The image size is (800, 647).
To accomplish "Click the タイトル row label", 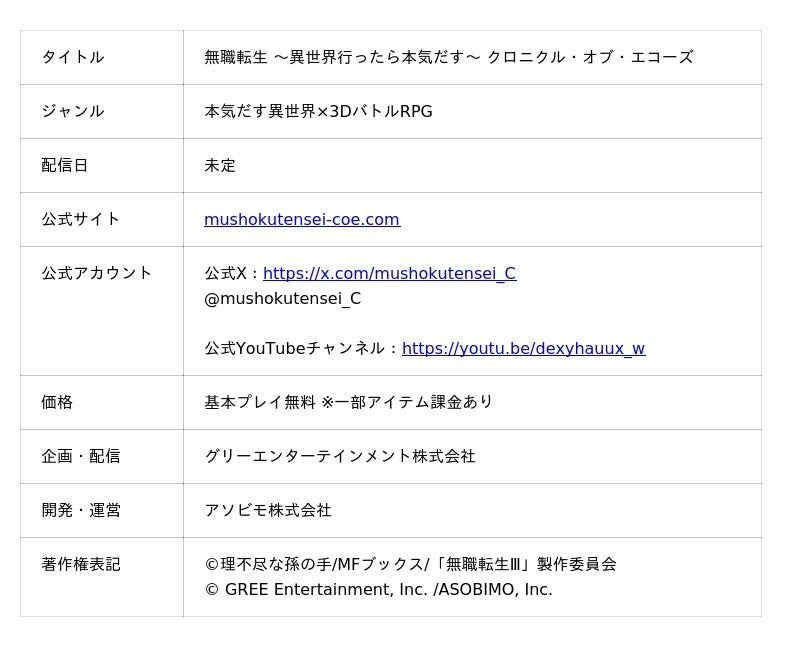I will click(73, 58).
